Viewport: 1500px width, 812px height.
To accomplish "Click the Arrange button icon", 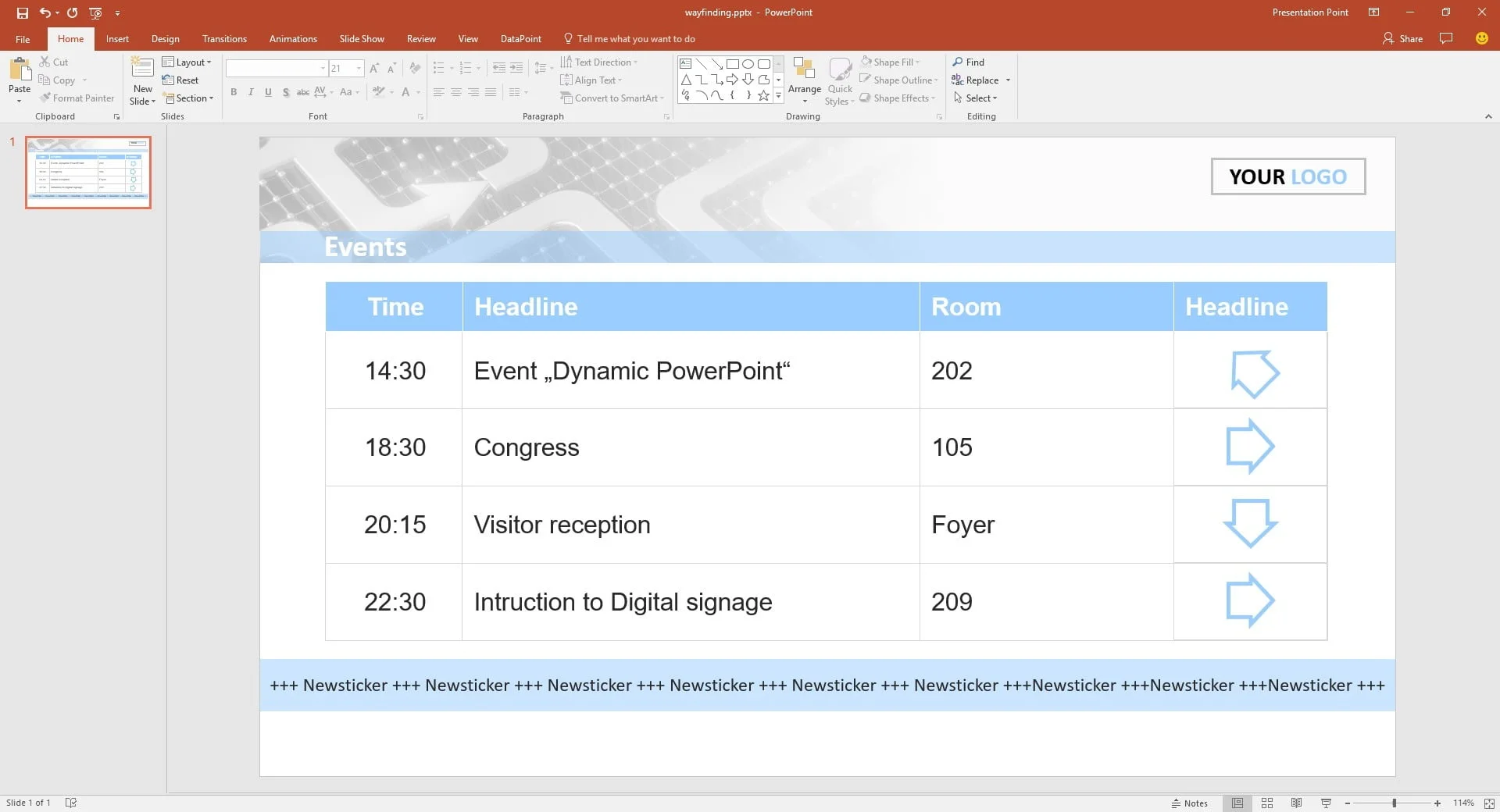I will [804, 69].
